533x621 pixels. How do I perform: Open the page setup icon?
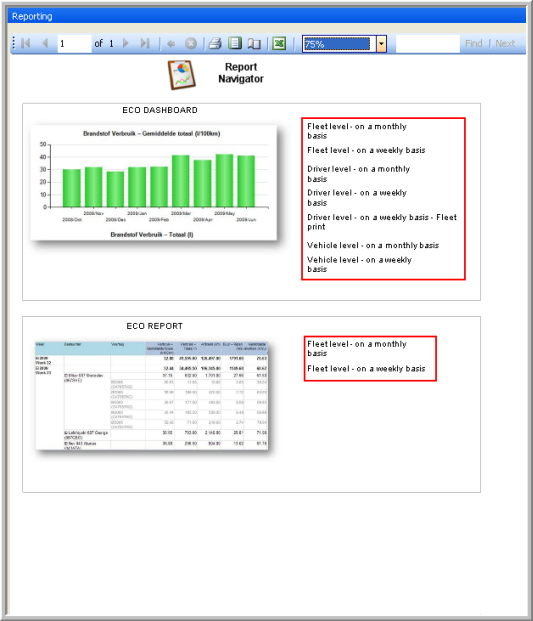254,44
